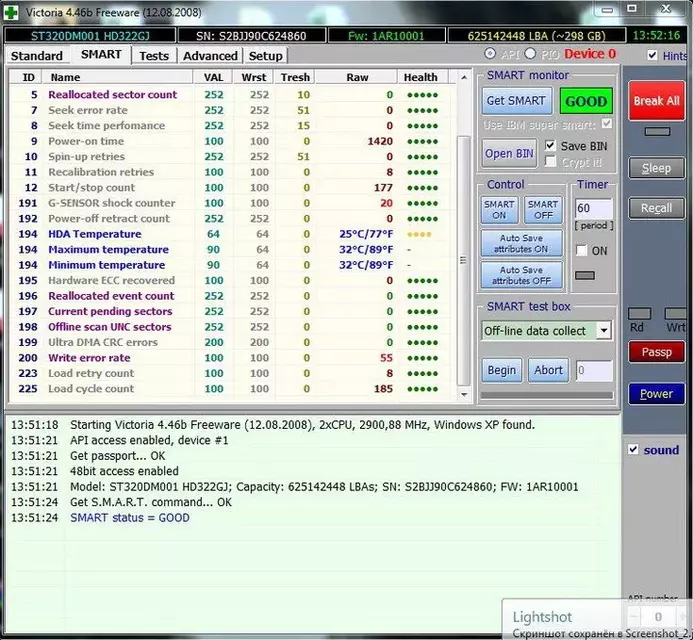The width and height of the screenshot is (693, 640).
Task: Click the Tresh column header
Action: (295, 77)
